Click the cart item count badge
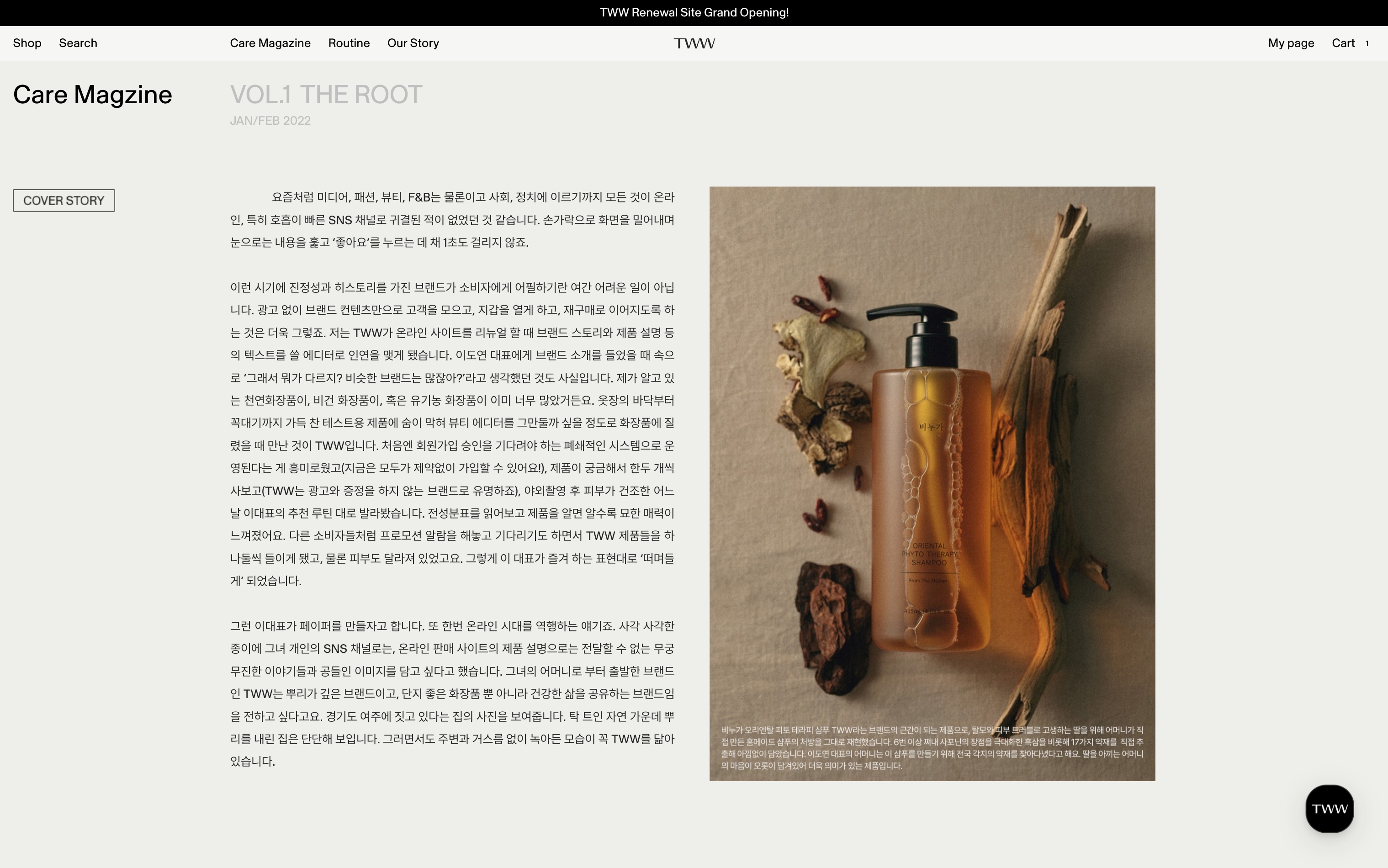Image resolution: width=1388 pixels, height=868 pixels. click(1367, 44)
